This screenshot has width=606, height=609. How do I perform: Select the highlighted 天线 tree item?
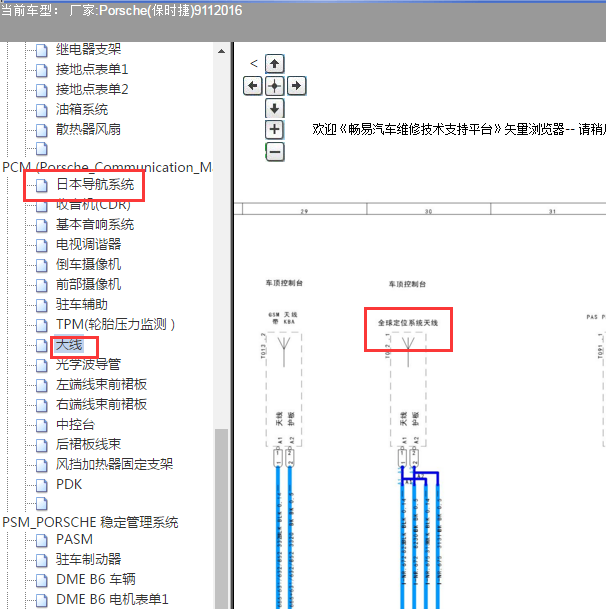(69, 345)
